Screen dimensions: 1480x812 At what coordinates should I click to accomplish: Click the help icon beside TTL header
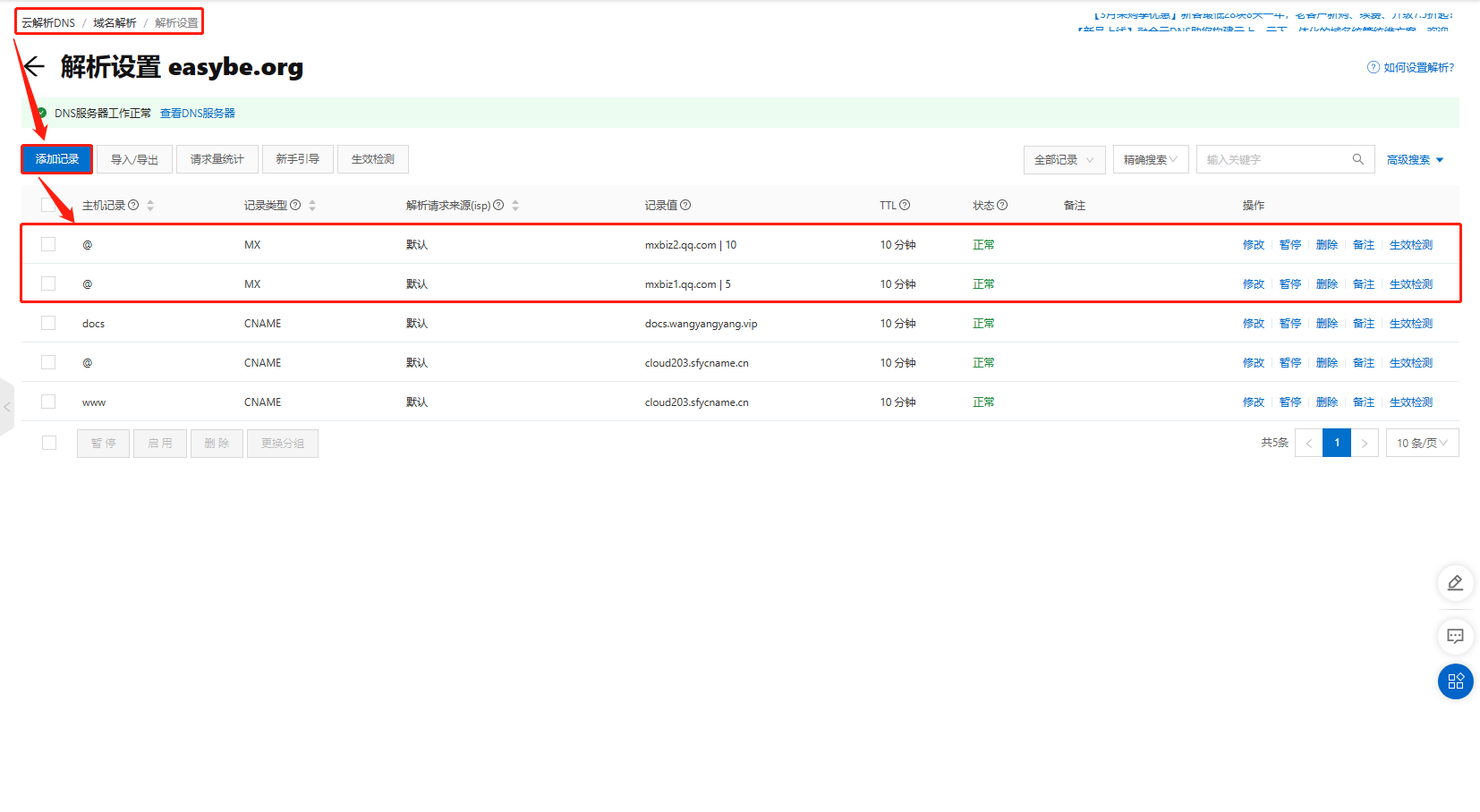[x=905, y=205]
